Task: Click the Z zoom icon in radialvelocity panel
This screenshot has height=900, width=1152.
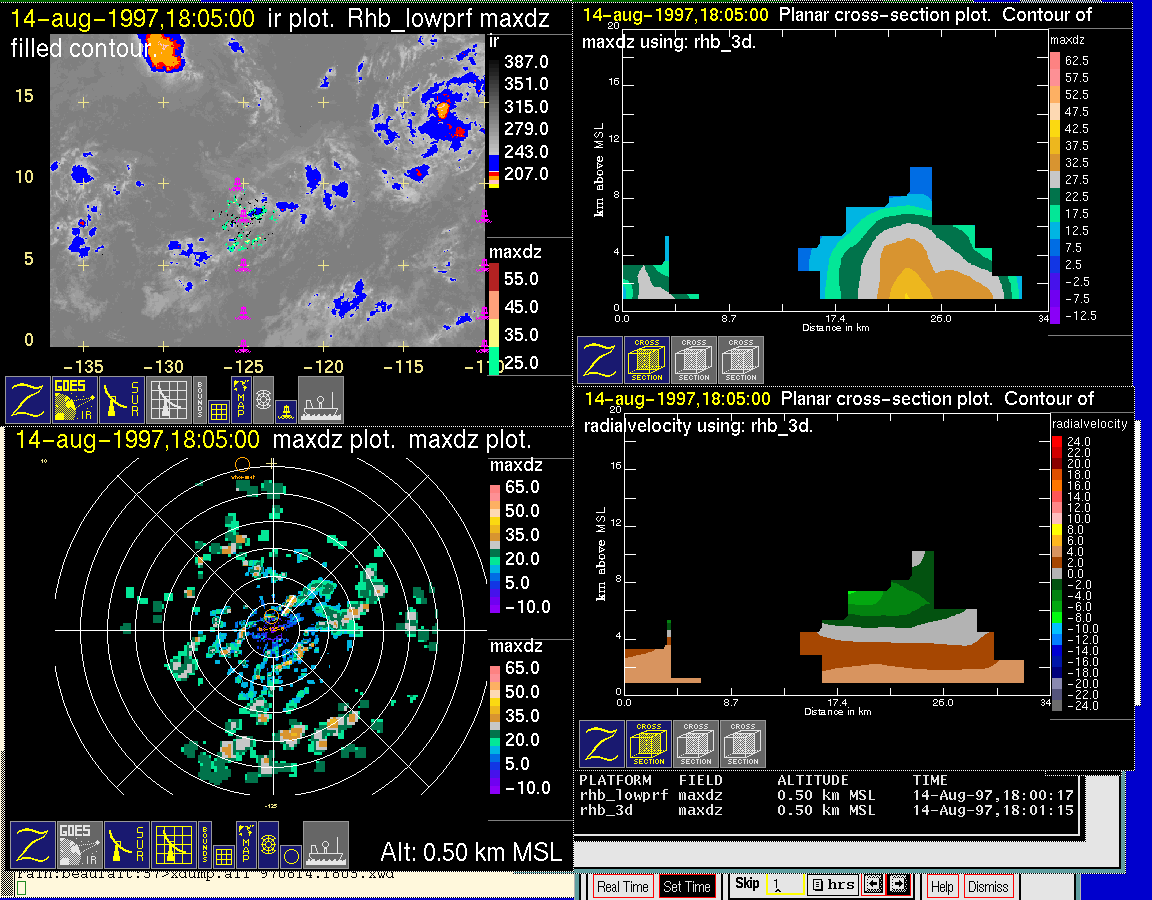Action: pyautogui.click(x=601, y=744)
